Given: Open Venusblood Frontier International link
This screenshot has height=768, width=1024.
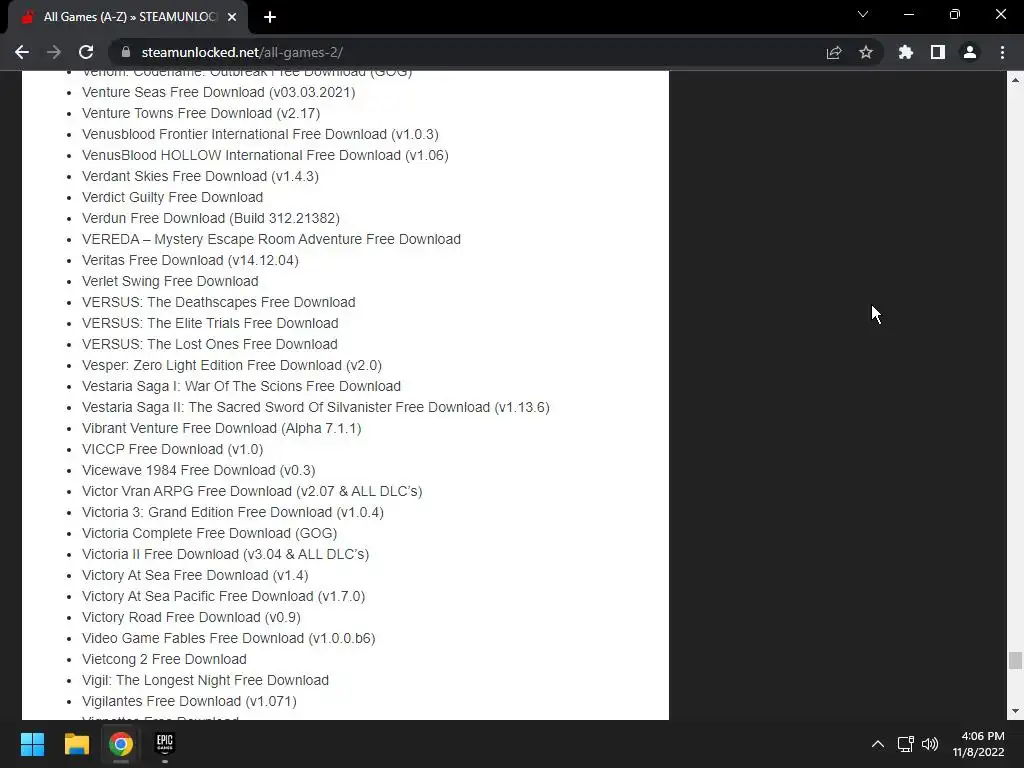Looking at the screenshot, I should [x=260, y=134].
